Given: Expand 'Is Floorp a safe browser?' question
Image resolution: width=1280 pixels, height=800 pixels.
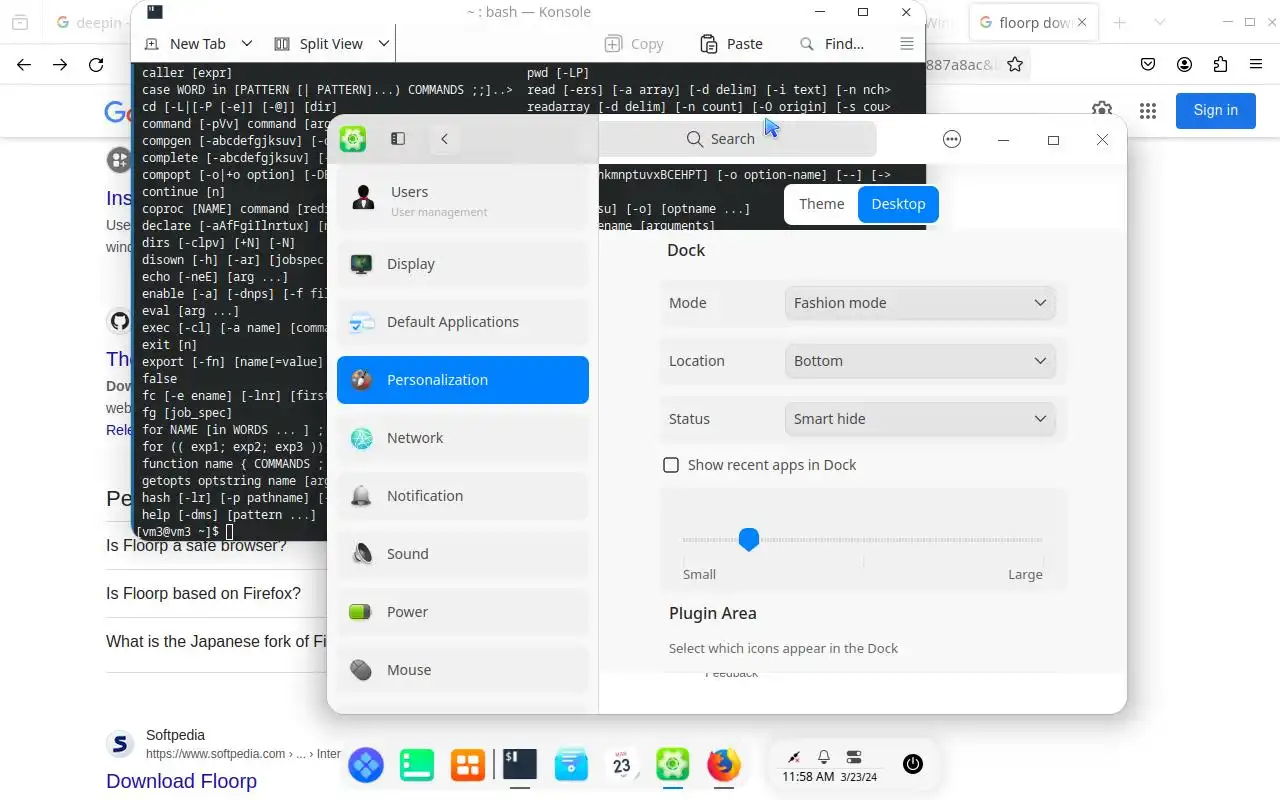Looking at the screenshot, I should [196, 546].
